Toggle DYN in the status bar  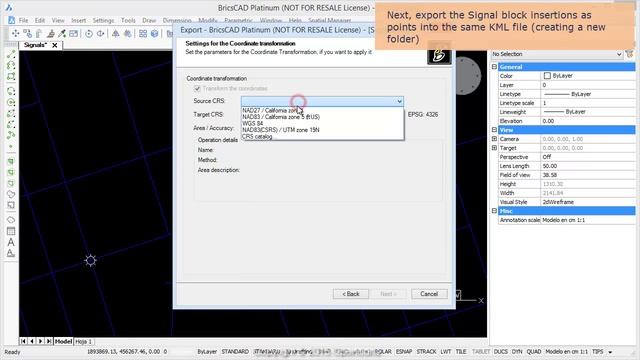pyautogui.click(x=517, y=351)
